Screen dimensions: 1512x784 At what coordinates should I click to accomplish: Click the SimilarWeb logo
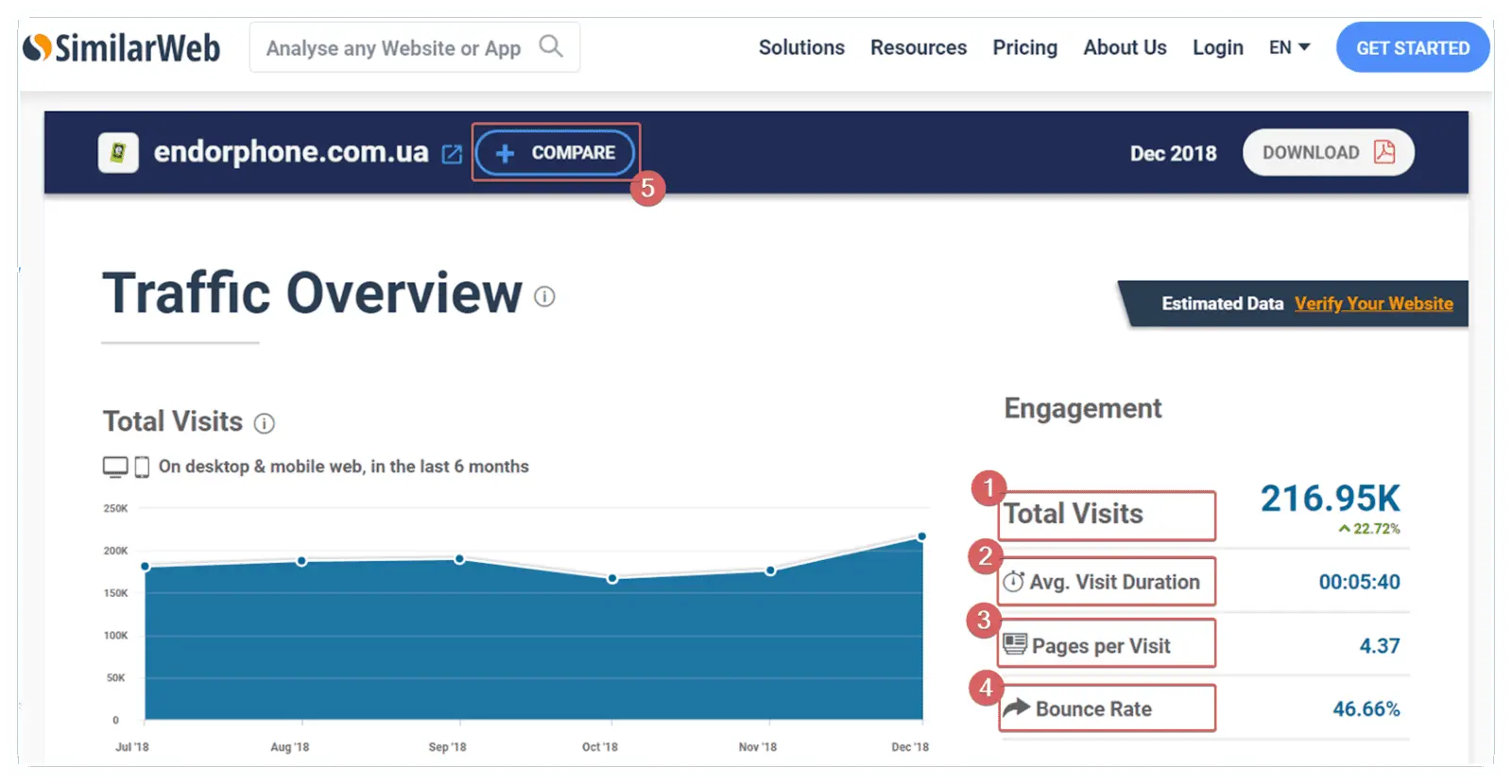tap(122, 47)
